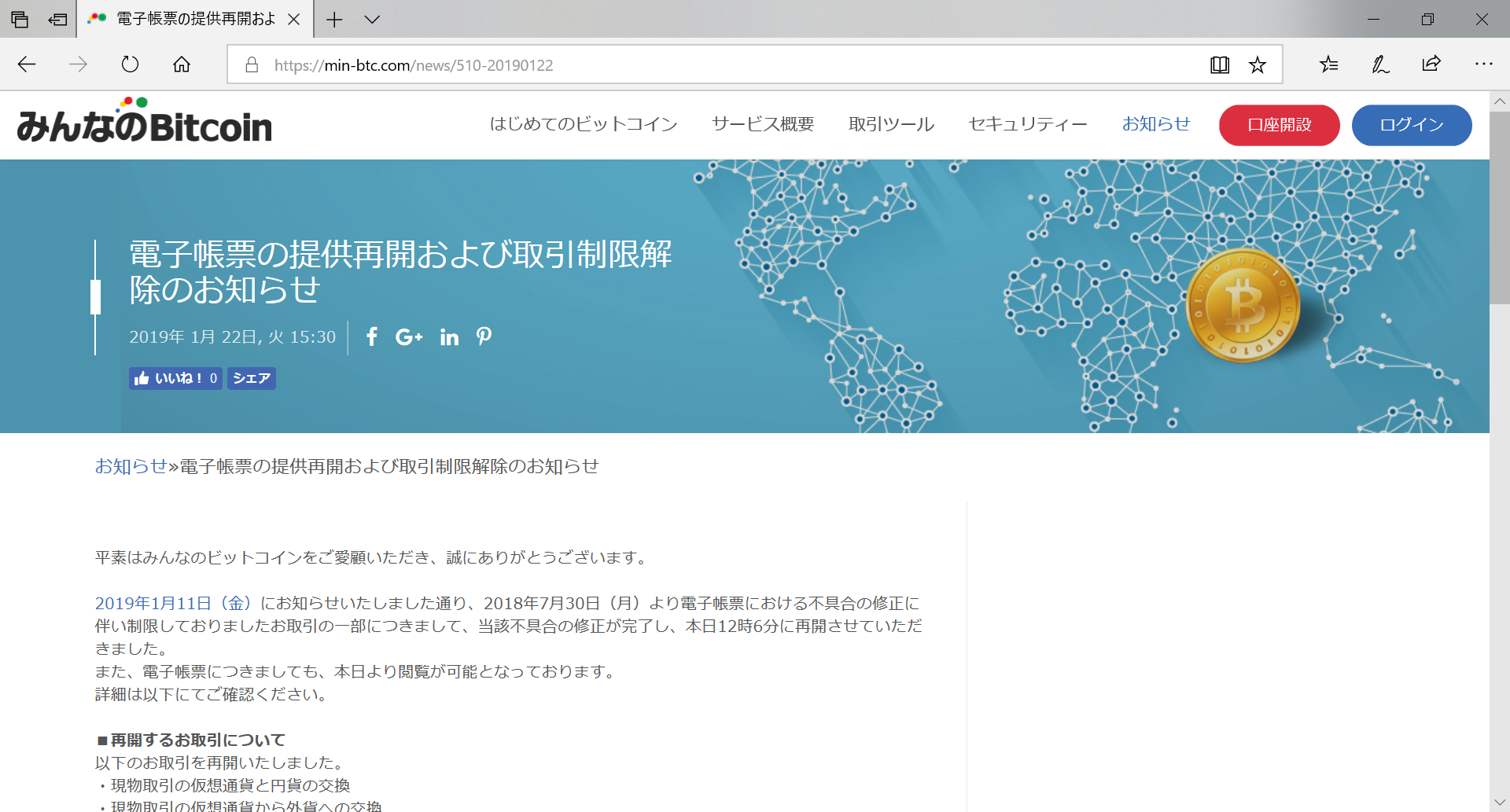Click the Bitcoin coin in banner
The image size is (1510, 812).
click(1243, 306)
